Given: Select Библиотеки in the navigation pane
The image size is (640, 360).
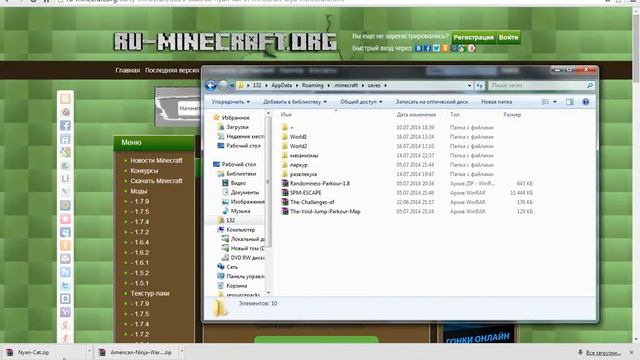Looking at the screenshot, I should [241, 173].
